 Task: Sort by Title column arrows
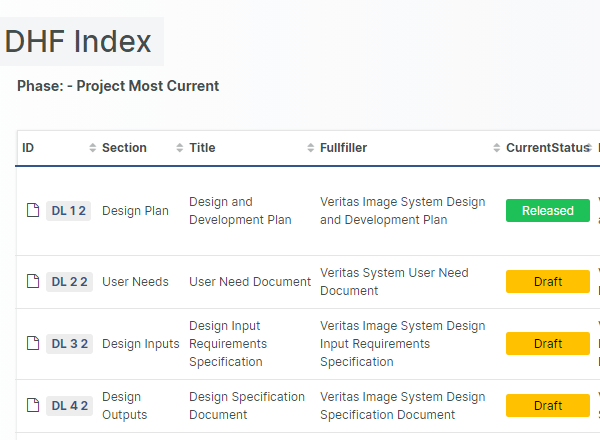310,148
